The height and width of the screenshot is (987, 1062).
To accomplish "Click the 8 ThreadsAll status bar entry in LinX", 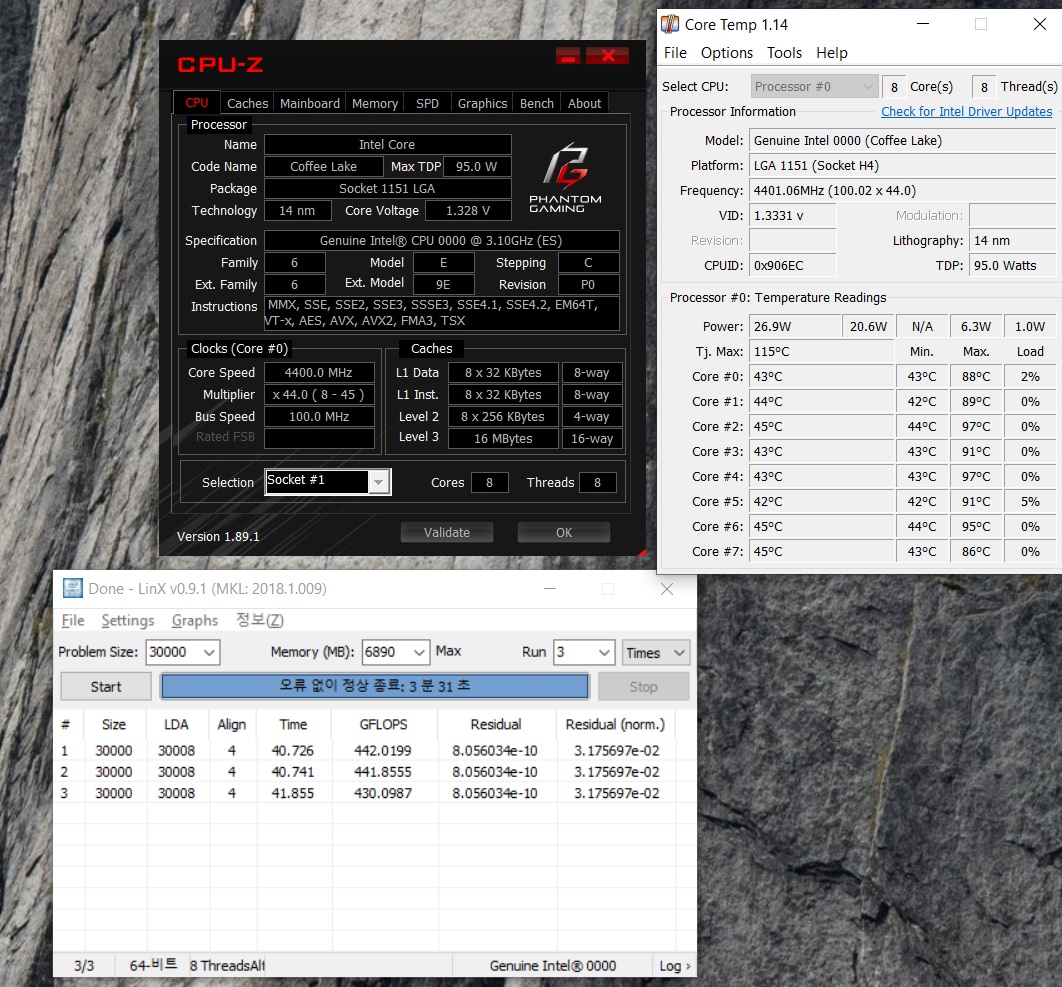I will tap(227, 965).
